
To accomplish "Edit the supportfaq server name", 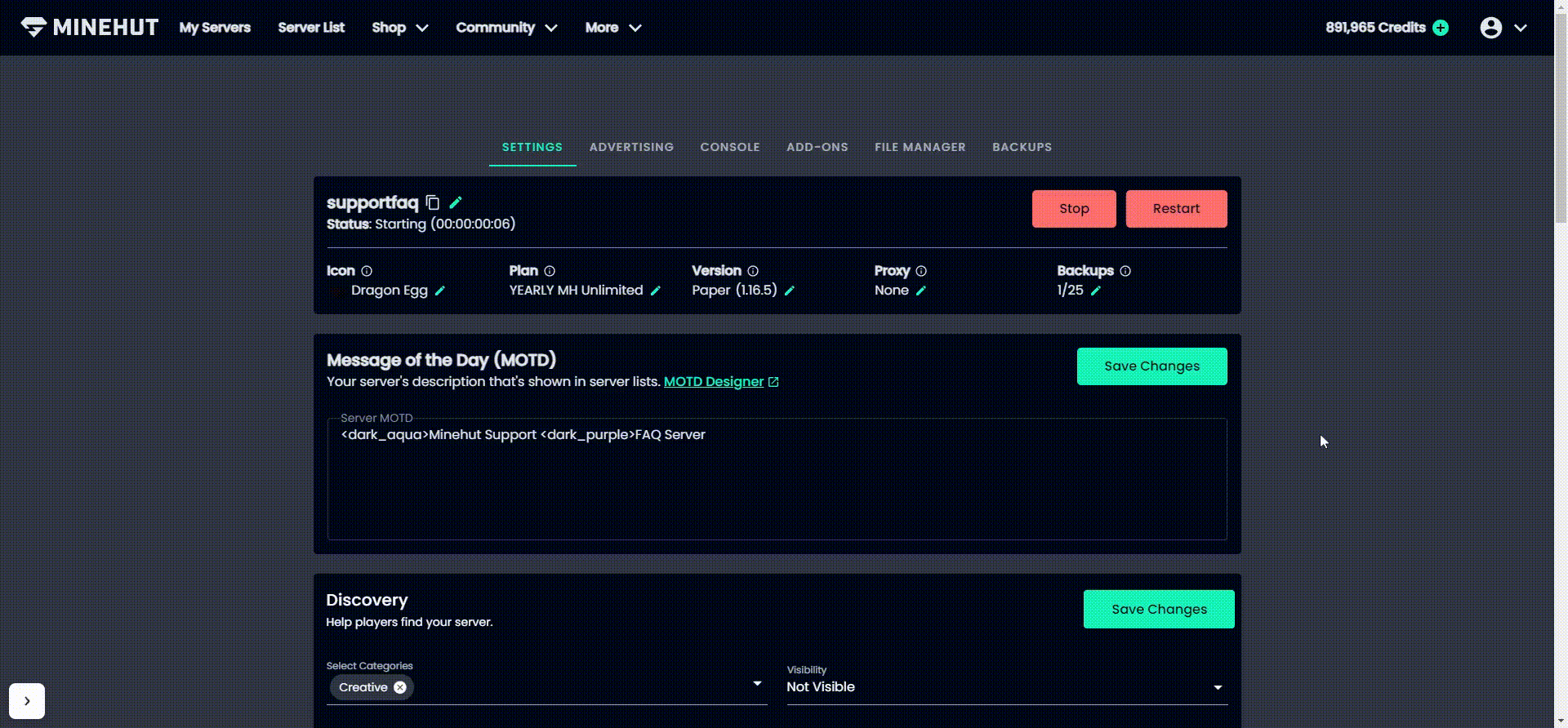I will 456,202.
